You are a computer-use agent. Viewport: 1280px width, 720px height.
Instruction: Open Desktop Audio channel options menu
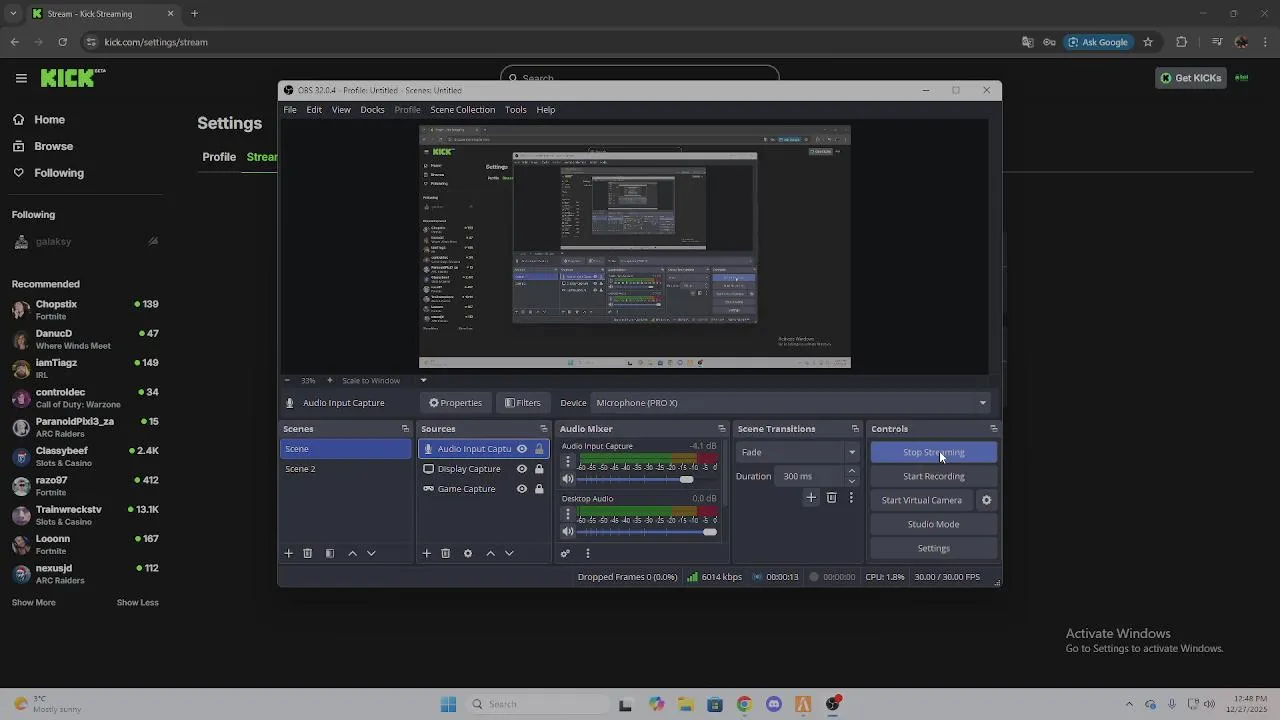568,514
